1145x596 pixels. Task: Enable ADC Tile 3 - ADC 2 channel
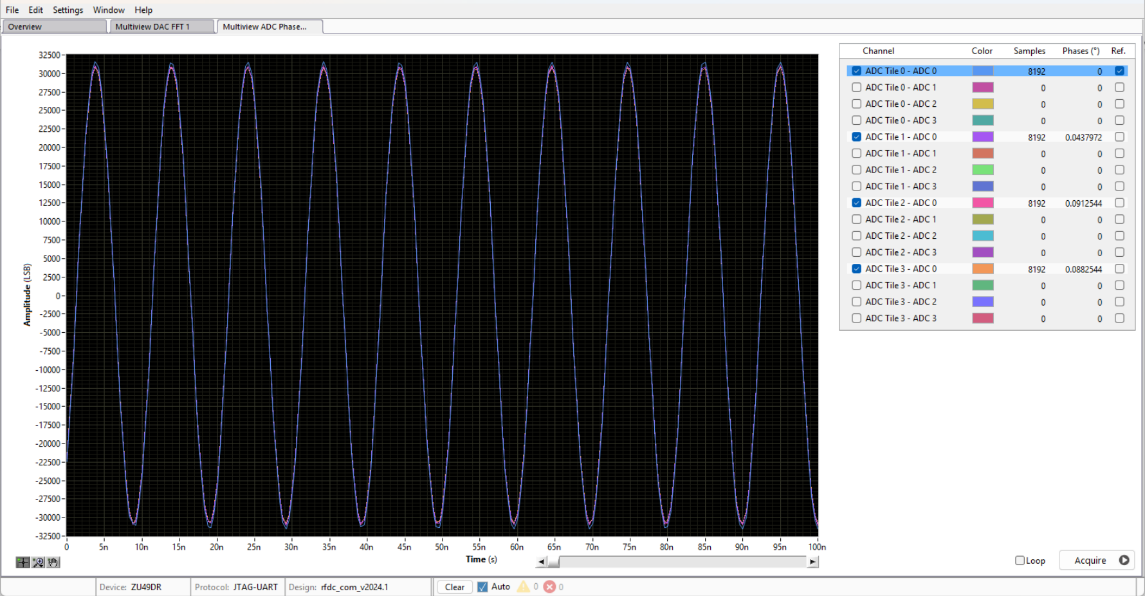pos(857,302)
